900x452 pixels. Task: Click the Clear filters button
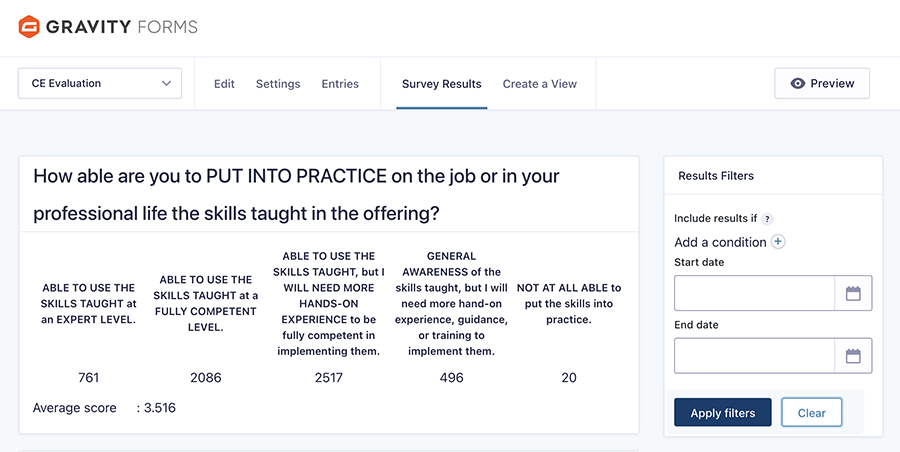[811, 413]
